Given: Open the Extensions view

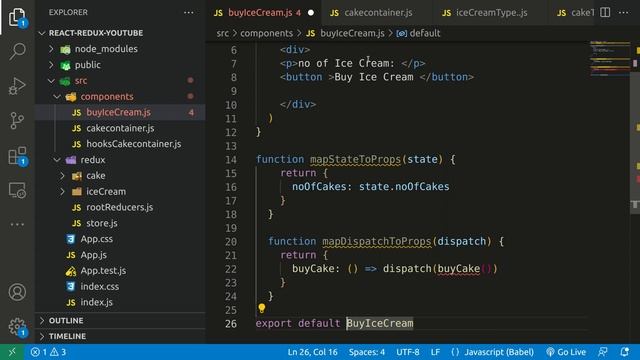Looking at the screenshot, I should pos(17,156).
